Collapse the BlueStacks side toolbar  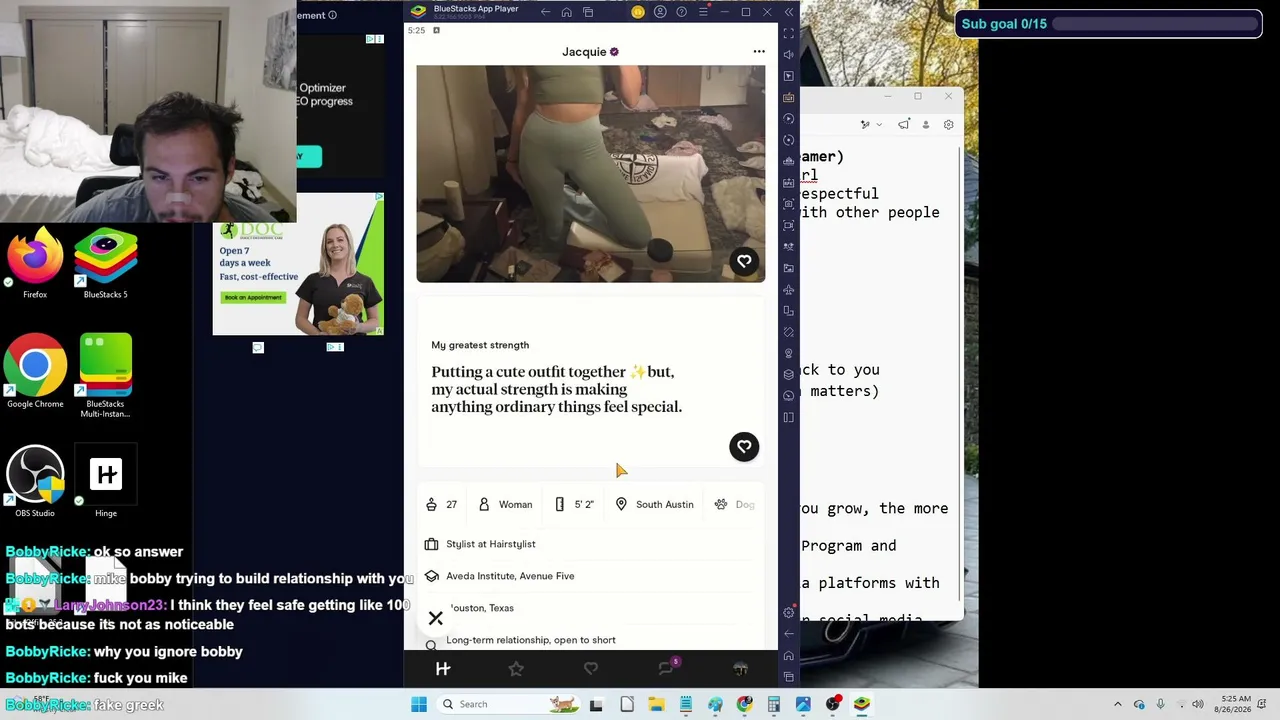pyautogui.click(x=789, y=12)
